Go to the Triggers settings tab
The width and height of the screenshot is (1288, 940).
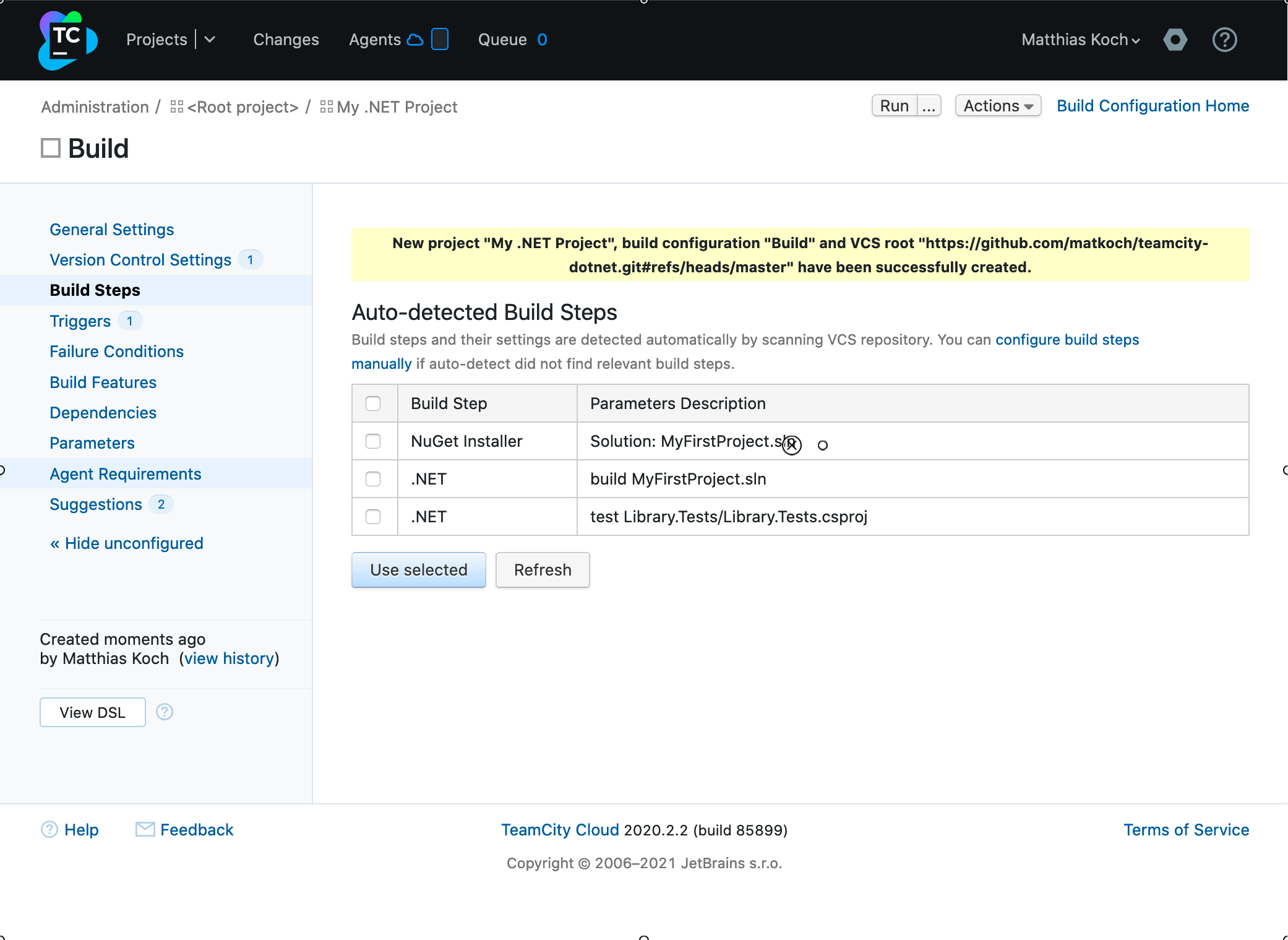coord(80,321)
